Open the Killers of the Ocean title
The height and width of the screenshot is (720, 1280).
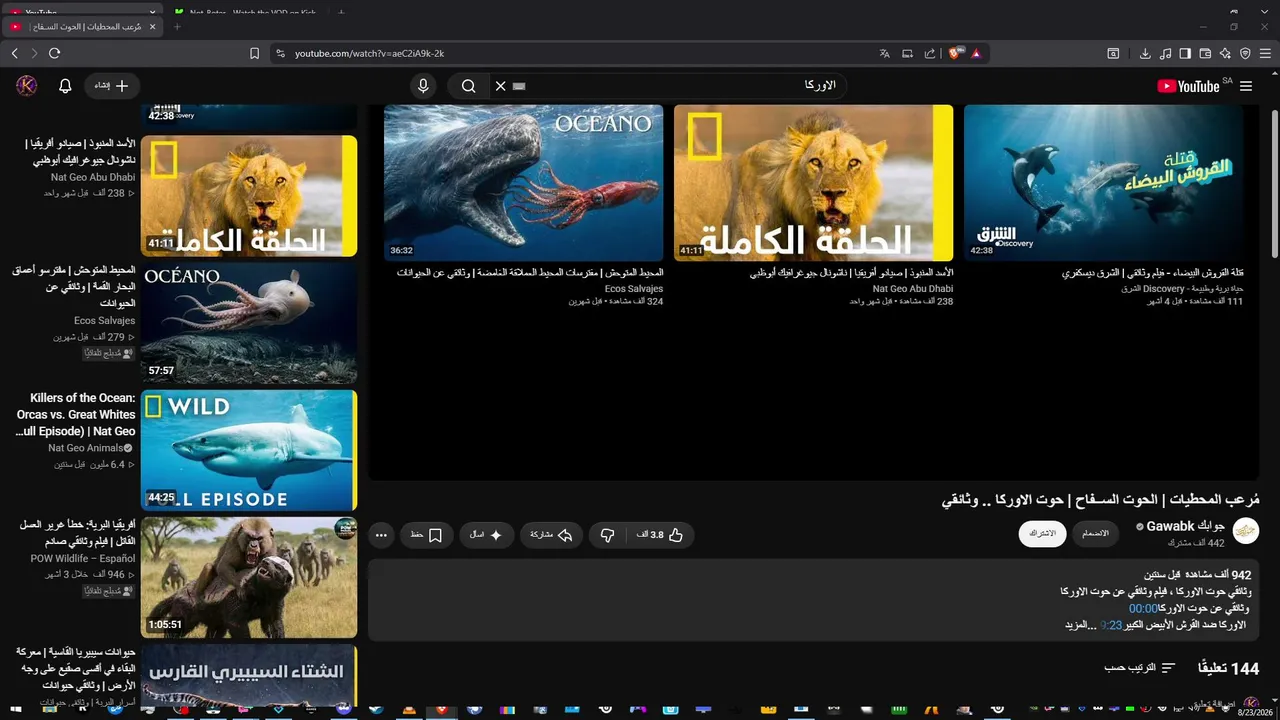coord(76,414)
